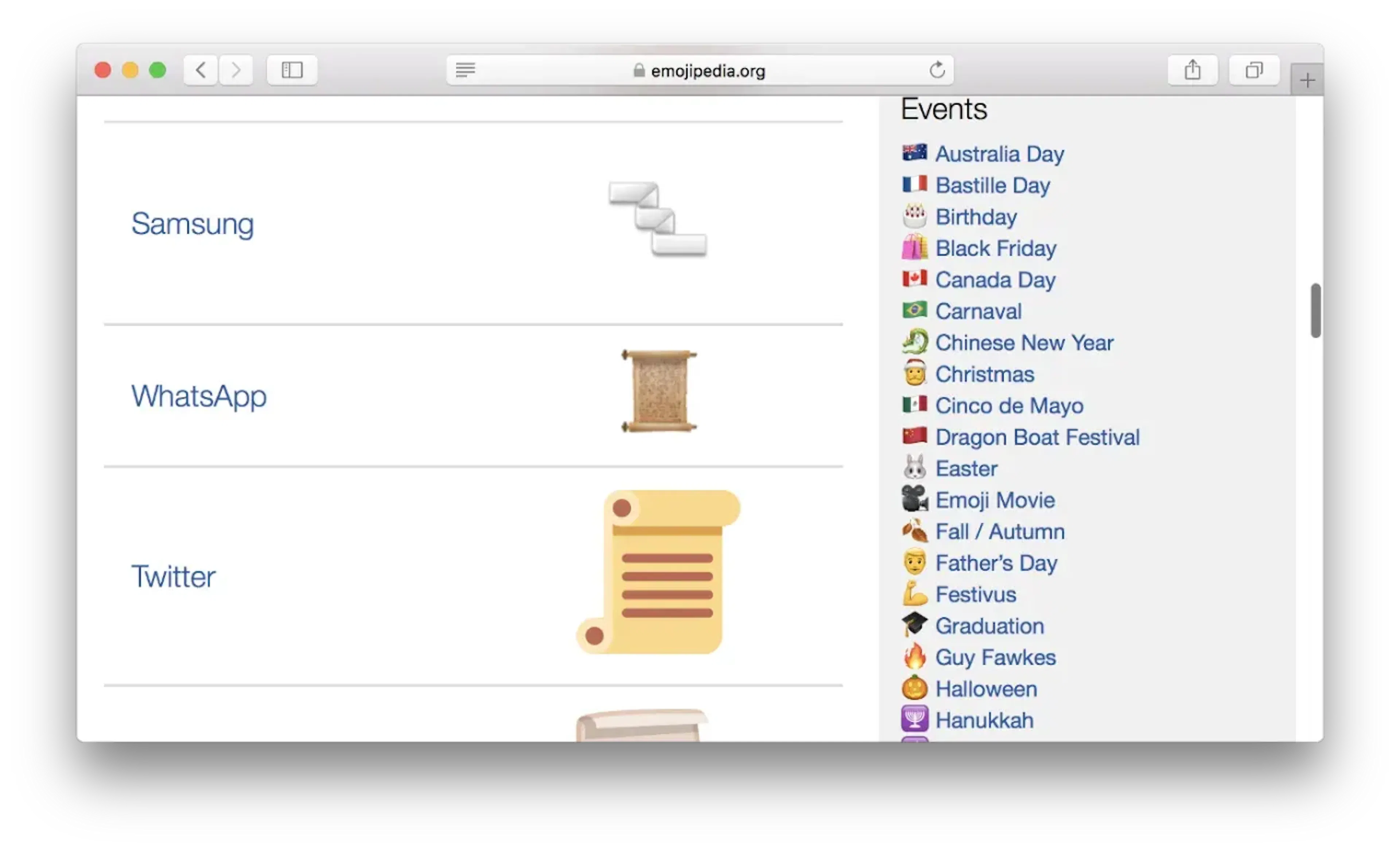Show all tabs overview icon
This screenshot has height=851, width=1400.
click(x=1254, y=70)
